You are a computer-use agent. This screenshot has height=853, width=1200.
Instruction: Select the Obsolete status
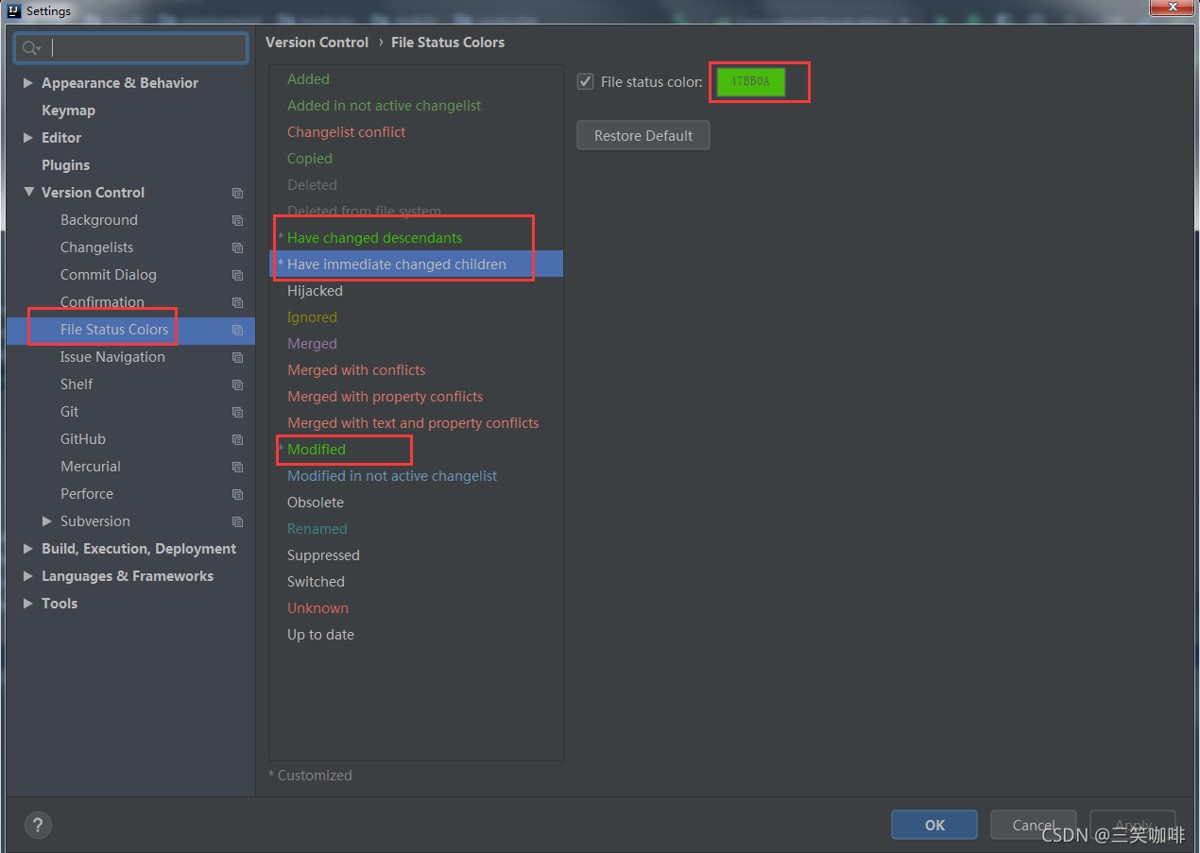click(315, 503)
